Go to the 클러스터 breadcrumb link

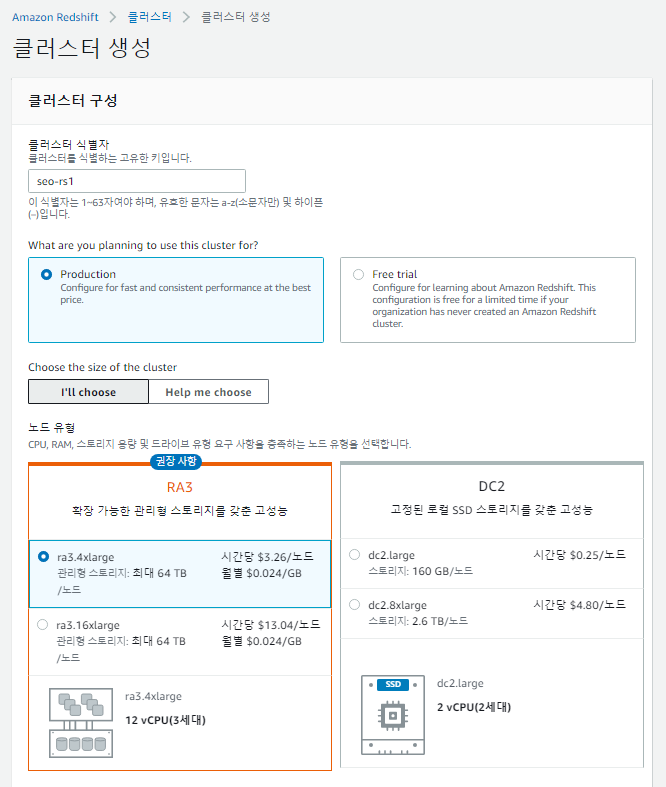click(x=150, y=17)
